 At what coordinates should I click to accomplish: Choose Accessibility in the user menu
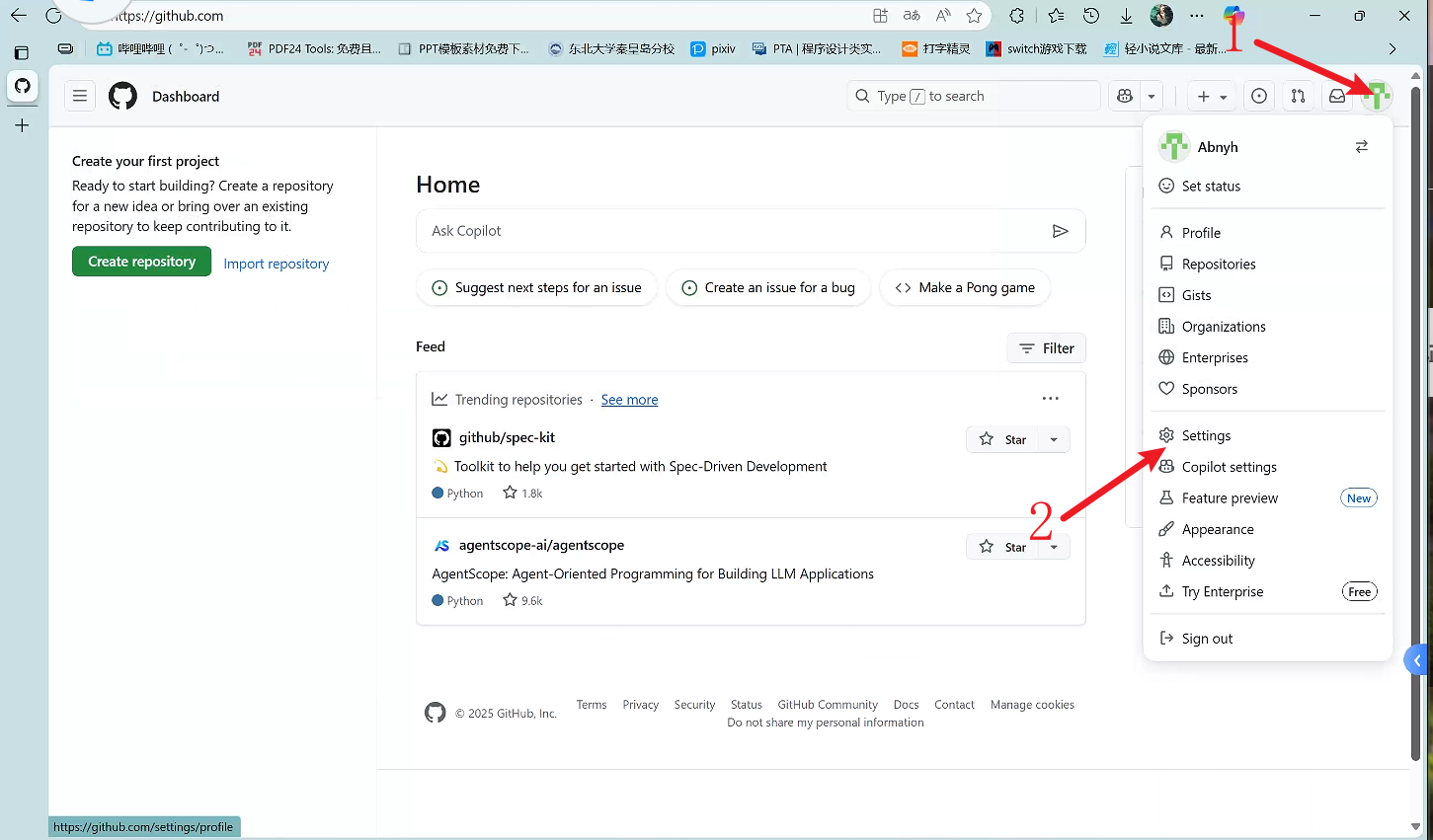tap(1268, 561)
